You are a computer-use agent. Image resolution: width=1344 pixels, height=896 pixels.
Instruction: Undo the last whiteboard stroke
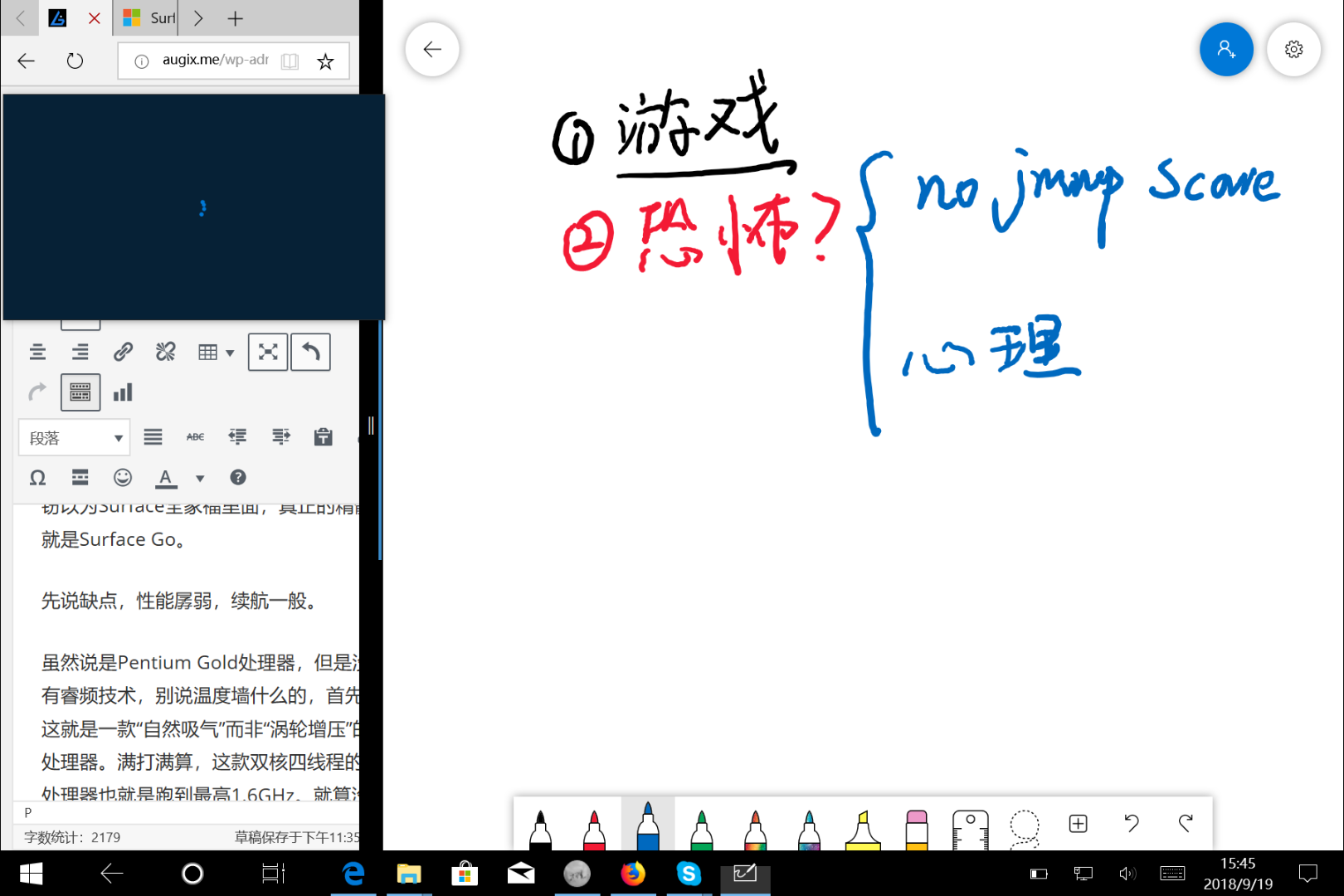[x=1132, y=823]
